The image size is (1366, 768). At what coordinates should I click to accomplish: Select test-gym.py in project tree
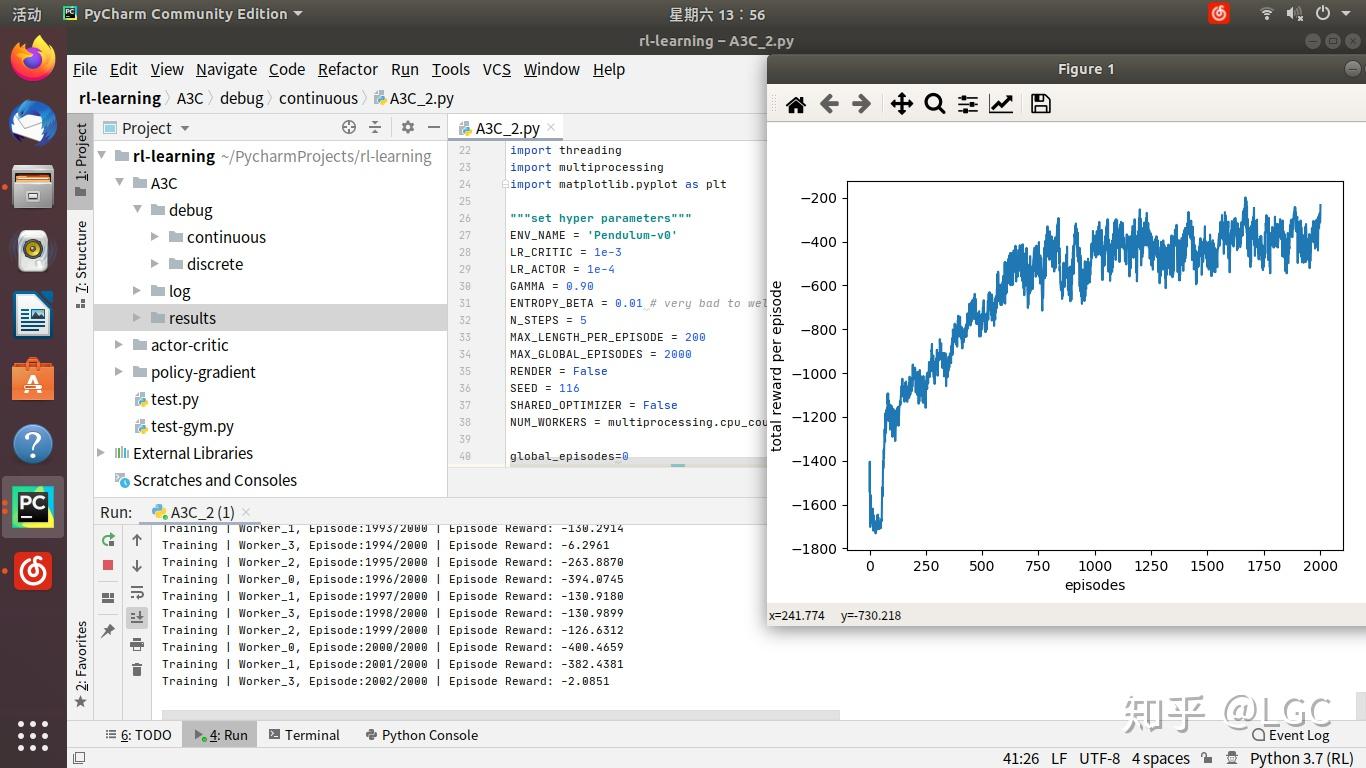click(191, 426)
